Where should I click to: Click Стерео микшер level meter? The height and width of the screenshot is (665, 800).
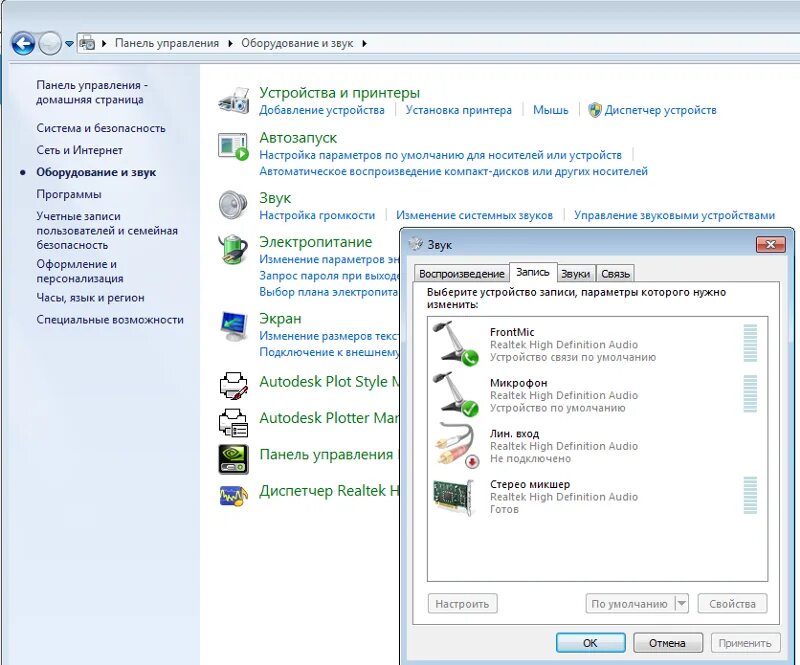pyautogui.click(x=750, y=495)
